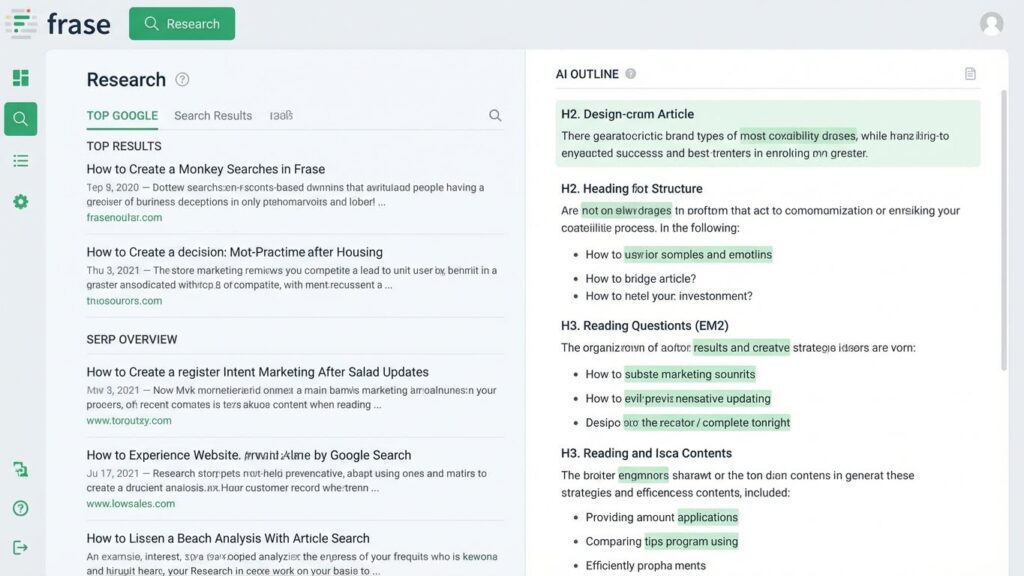The width and height of the screenshot is (1024, 576).
Task: Click highlighted subste marketing sounrits
Action: 690,374
